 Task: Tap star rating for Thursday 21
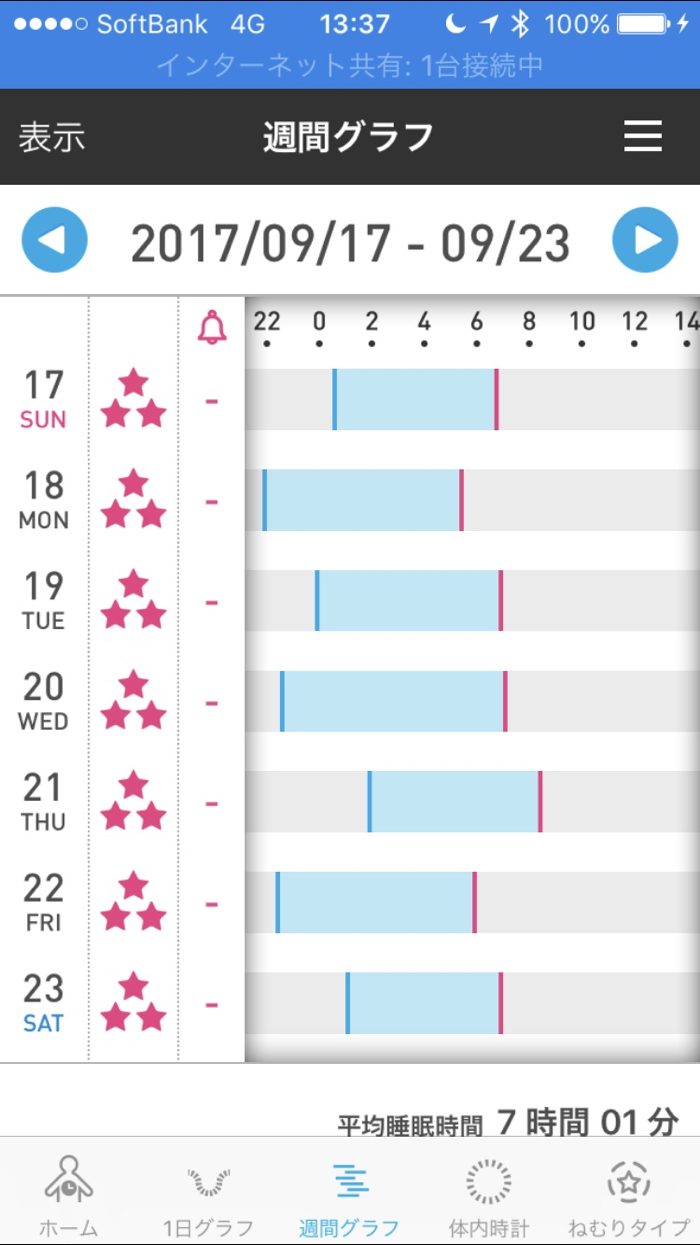134,802
